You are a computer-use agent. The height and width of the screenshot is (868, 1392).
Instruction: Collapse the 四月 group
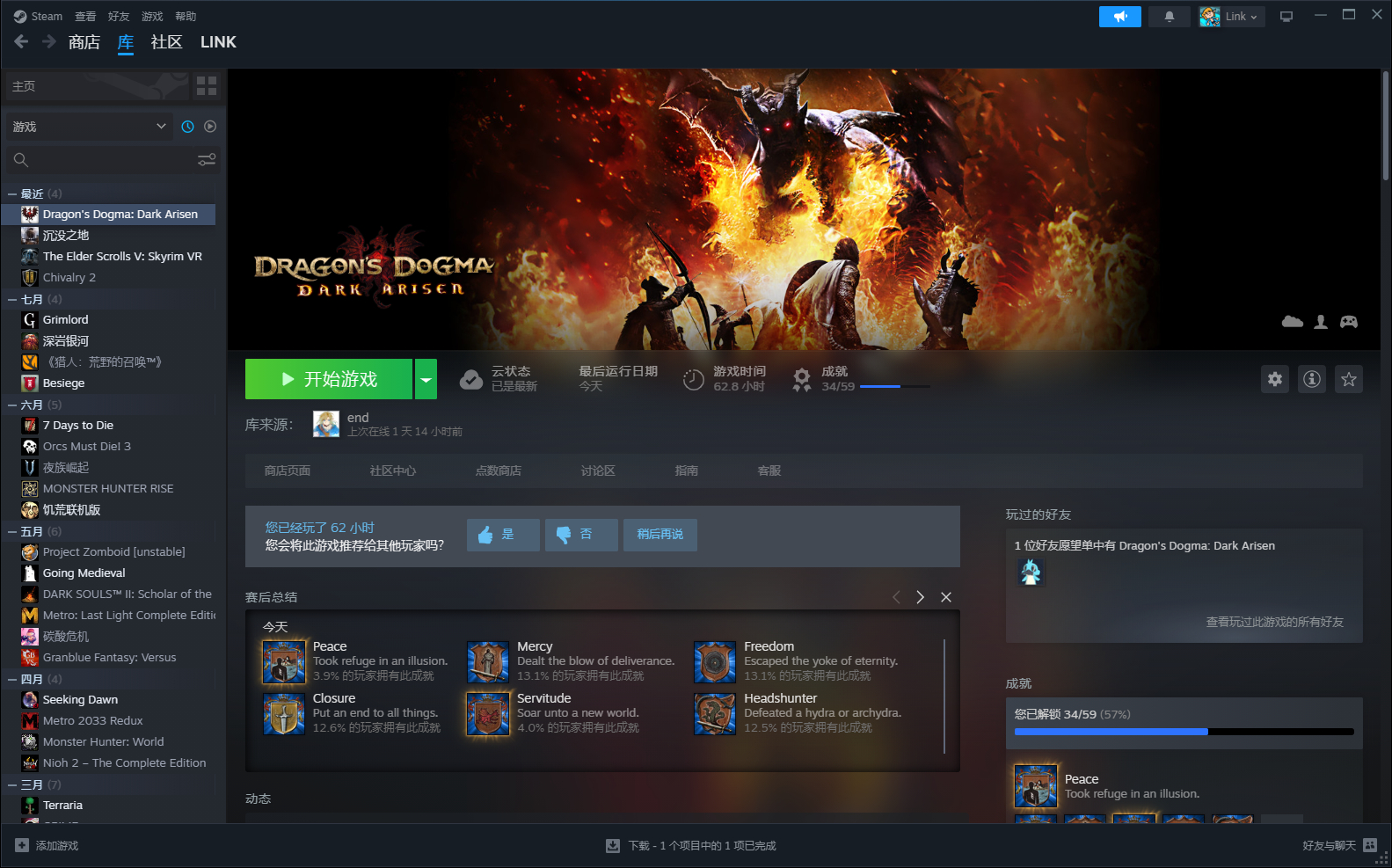(12, 679)
